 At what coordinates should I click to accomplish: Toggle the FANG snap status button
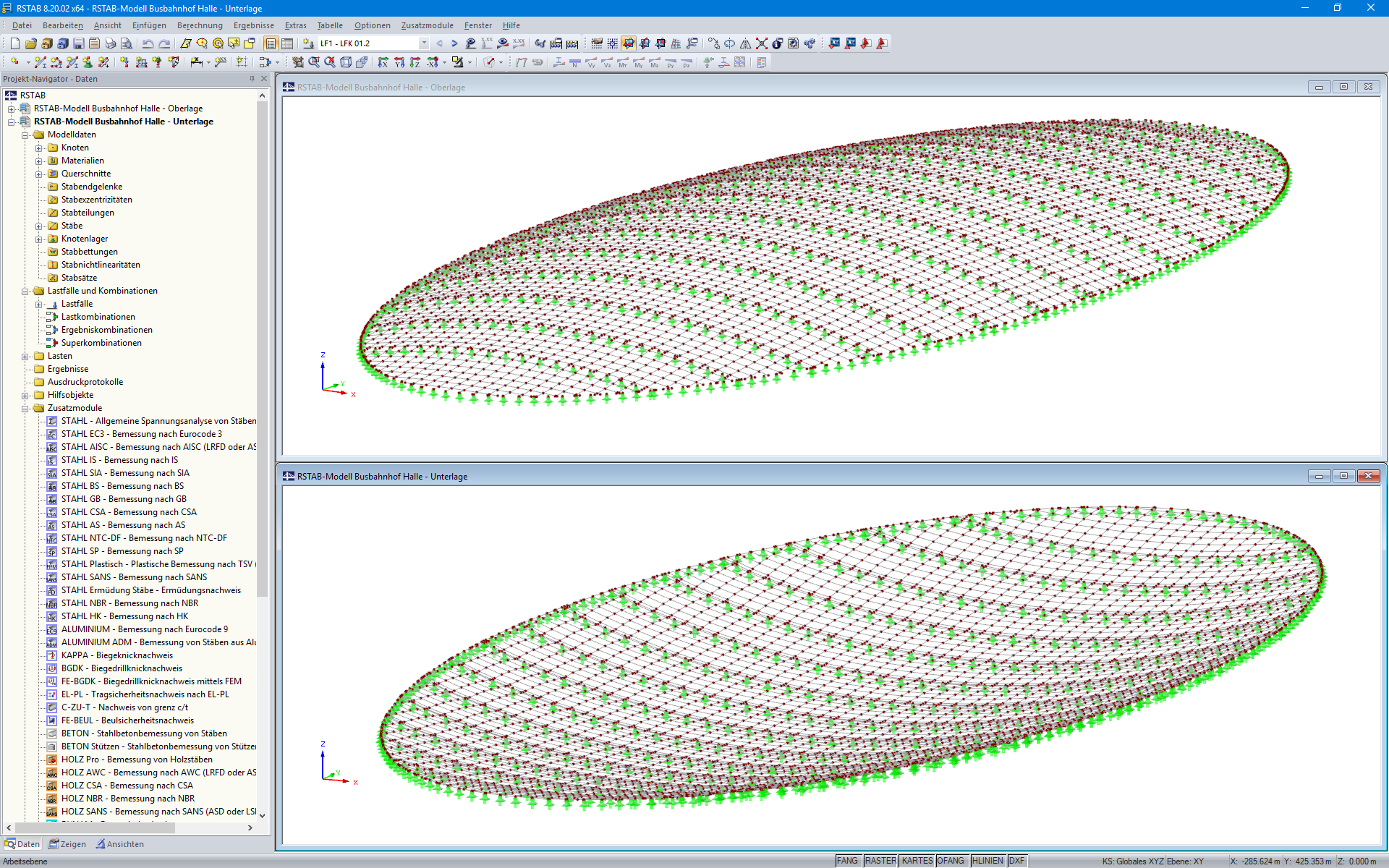pyautogui.click(x=847, y=861)
